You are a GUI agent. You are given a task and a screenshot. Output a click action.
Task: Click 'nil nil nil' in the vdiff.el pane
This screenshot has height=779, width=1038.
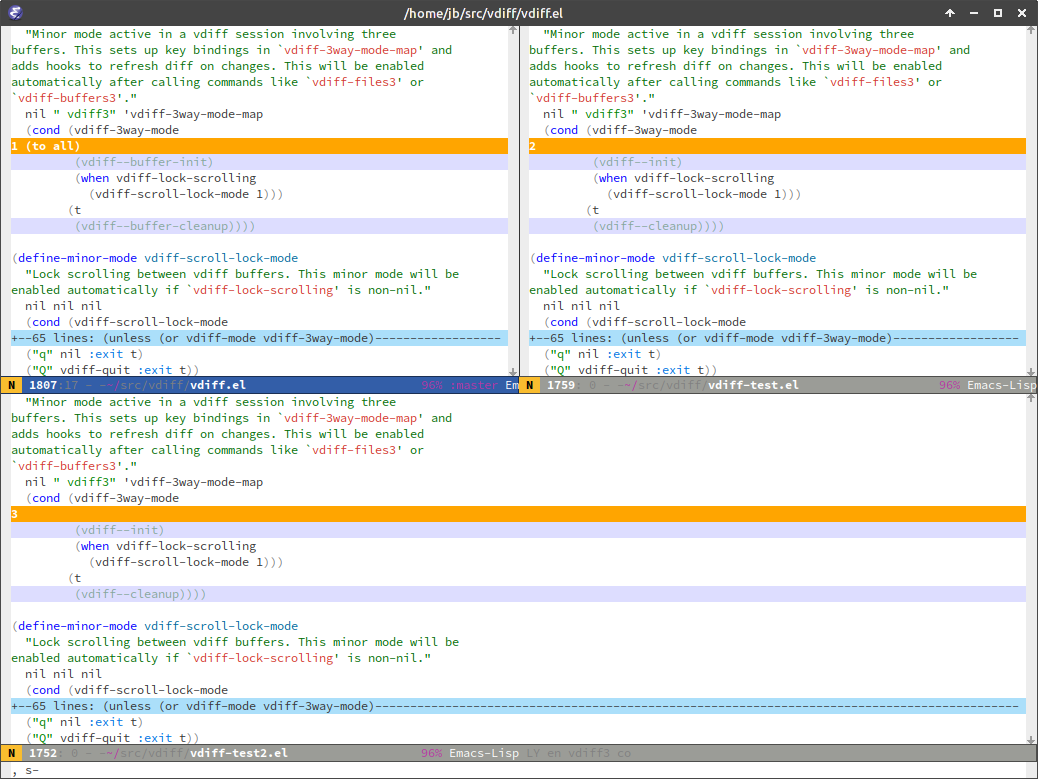pyautogui.click(x=64, y=306)
